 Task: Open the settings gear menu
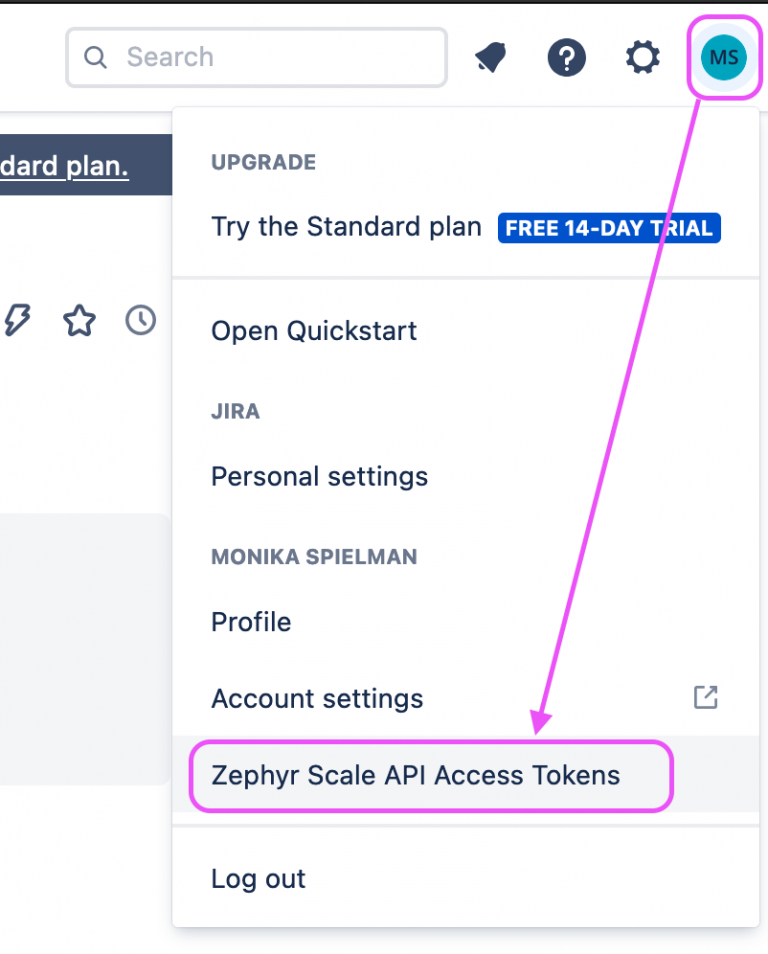642,58
